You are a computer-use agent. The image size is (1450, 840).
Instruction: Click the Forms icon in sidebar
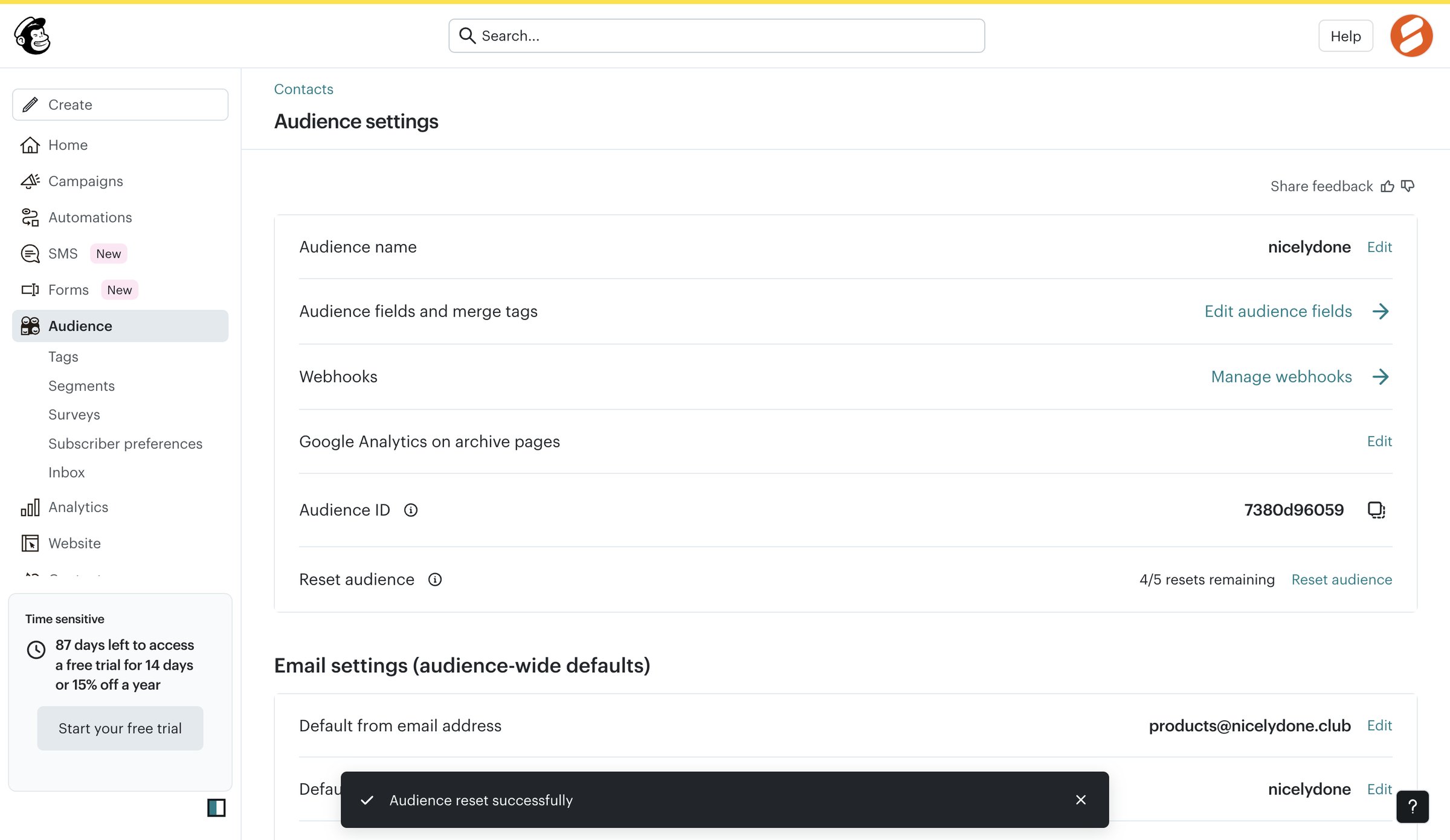click(30, 290)
